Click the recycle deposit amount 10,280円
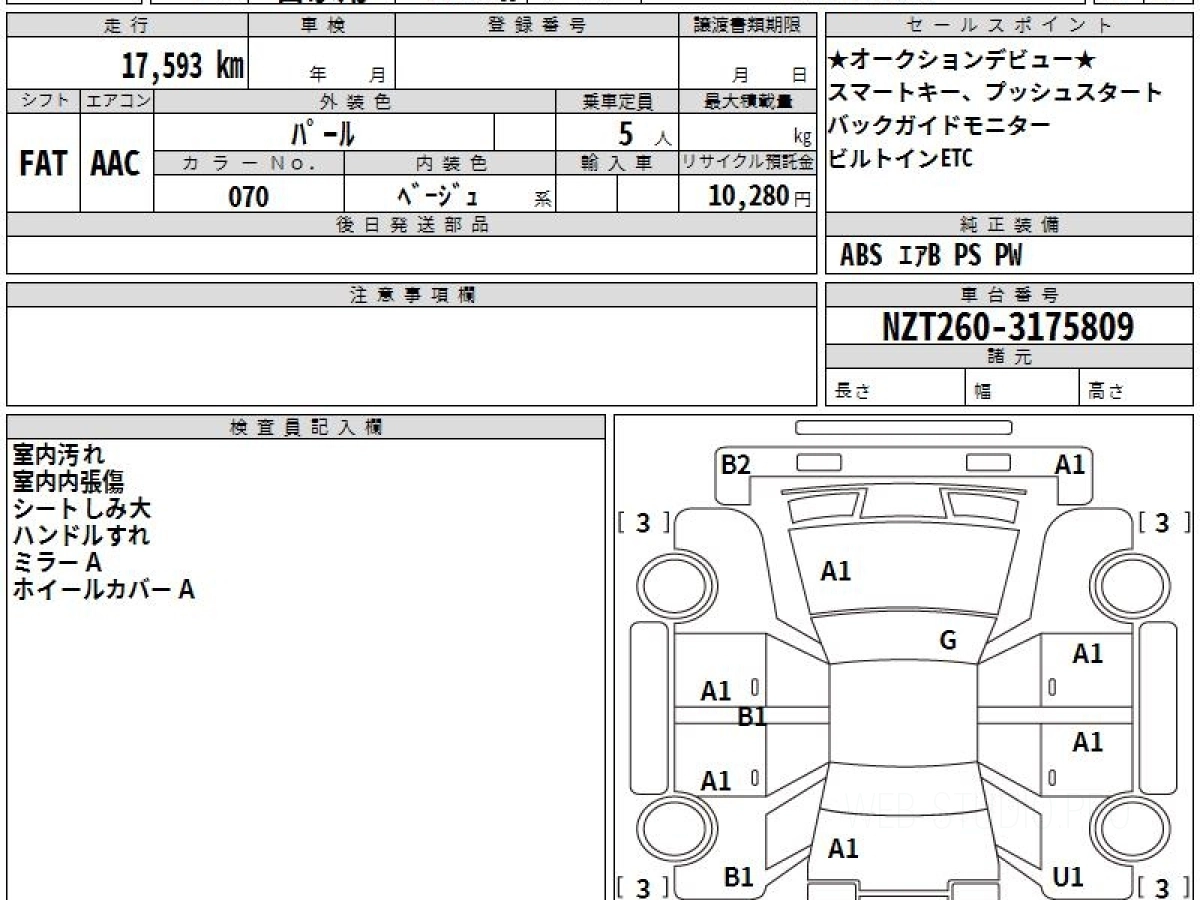This screenshot has height=900, width=1200. 760,196
